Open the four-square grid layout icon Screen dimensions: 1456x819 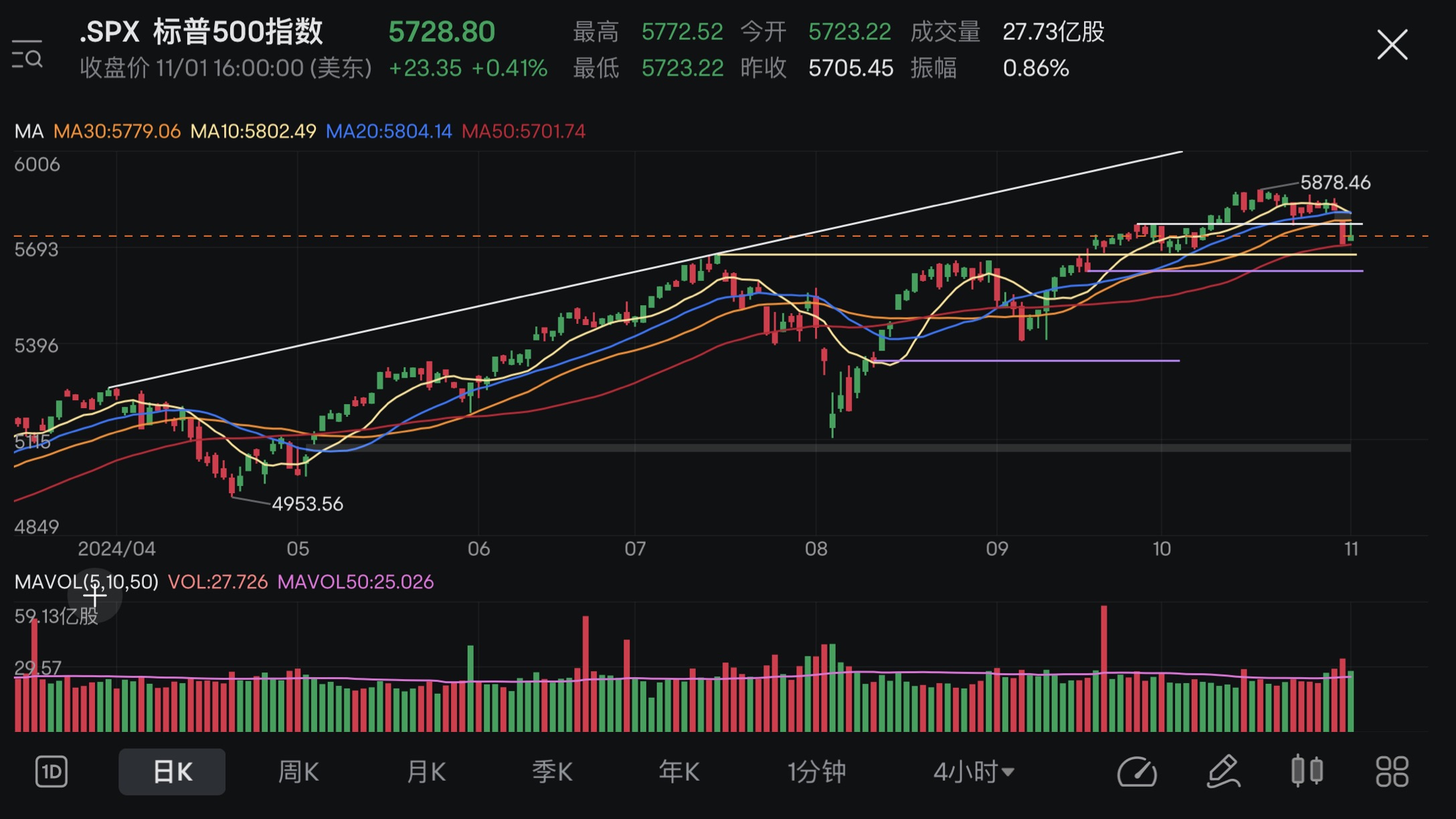click(x=1392, y=771)
